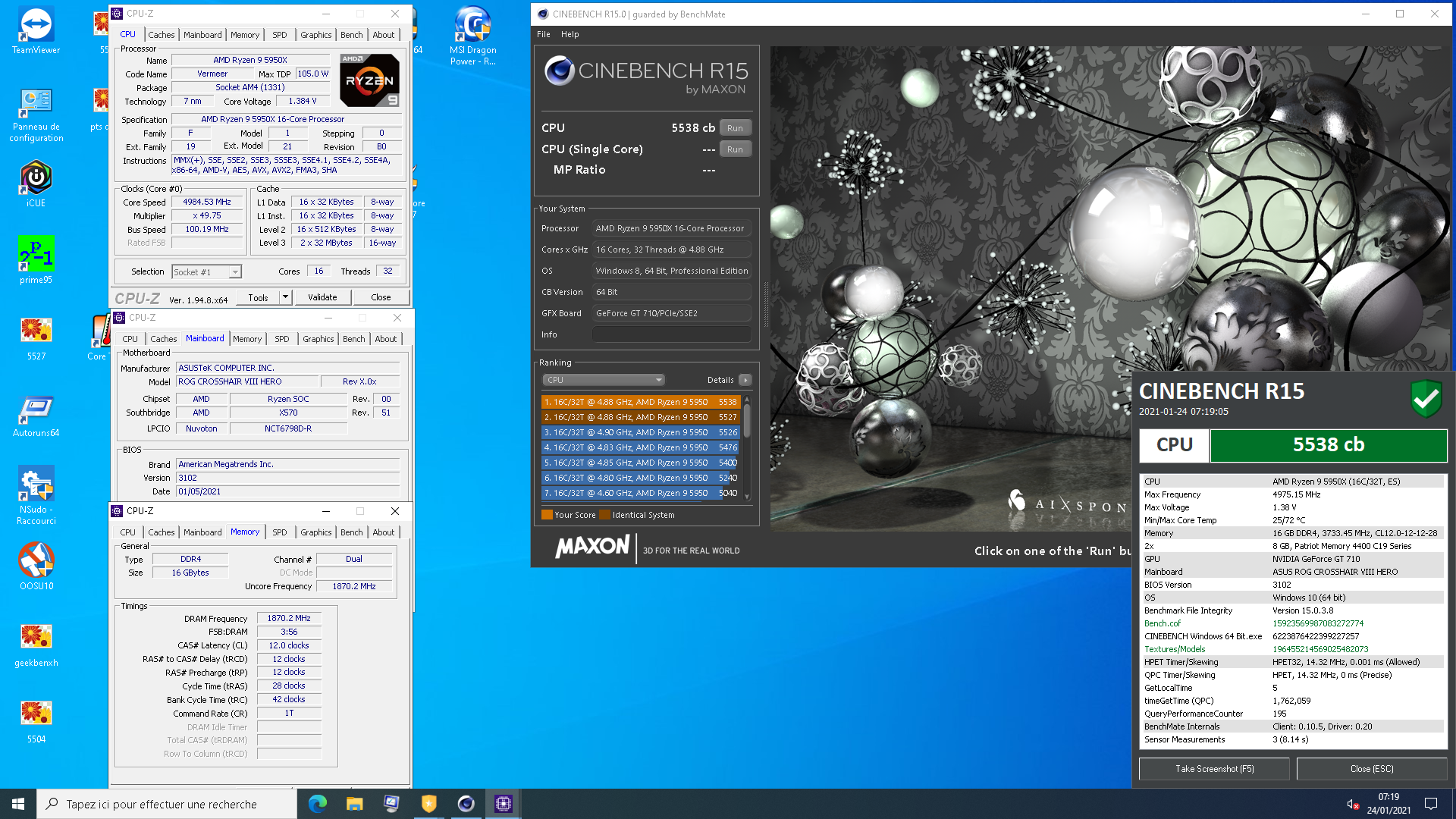Select ranking entry with score 5476
This screenshot has width=1456, height=819.
click(640, 447)
